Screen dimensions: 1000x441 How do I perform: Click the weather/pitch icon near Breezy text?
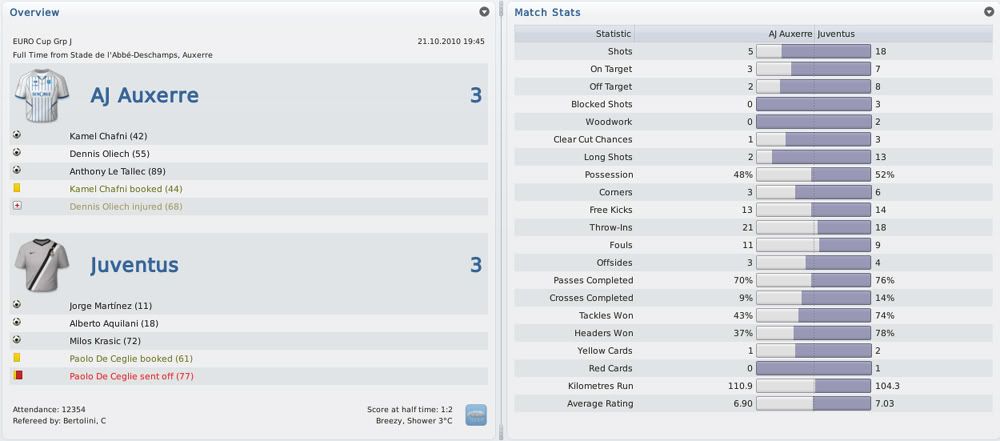pyautogui.click(x=476, y=415)
